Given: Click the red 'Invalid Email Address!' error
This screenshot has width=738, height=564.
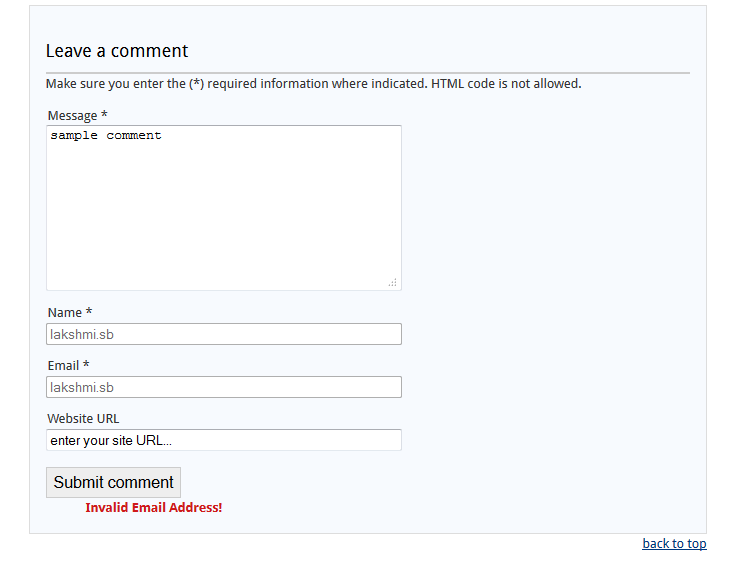Looking at the screenshot, I should coord(154,508).
